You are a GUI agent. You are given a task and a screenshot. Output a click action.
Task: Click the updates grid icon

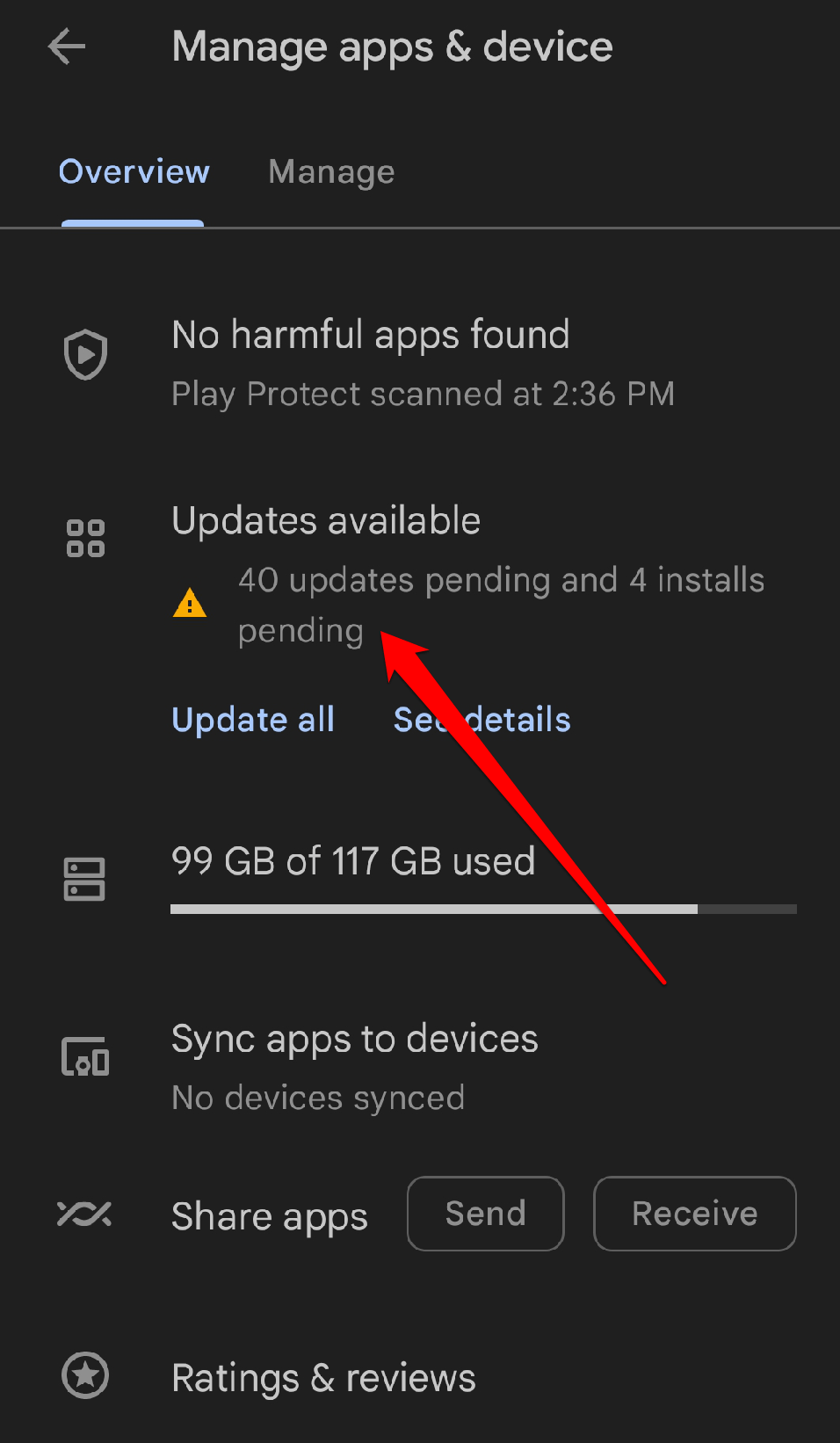(x=84, y=538)
